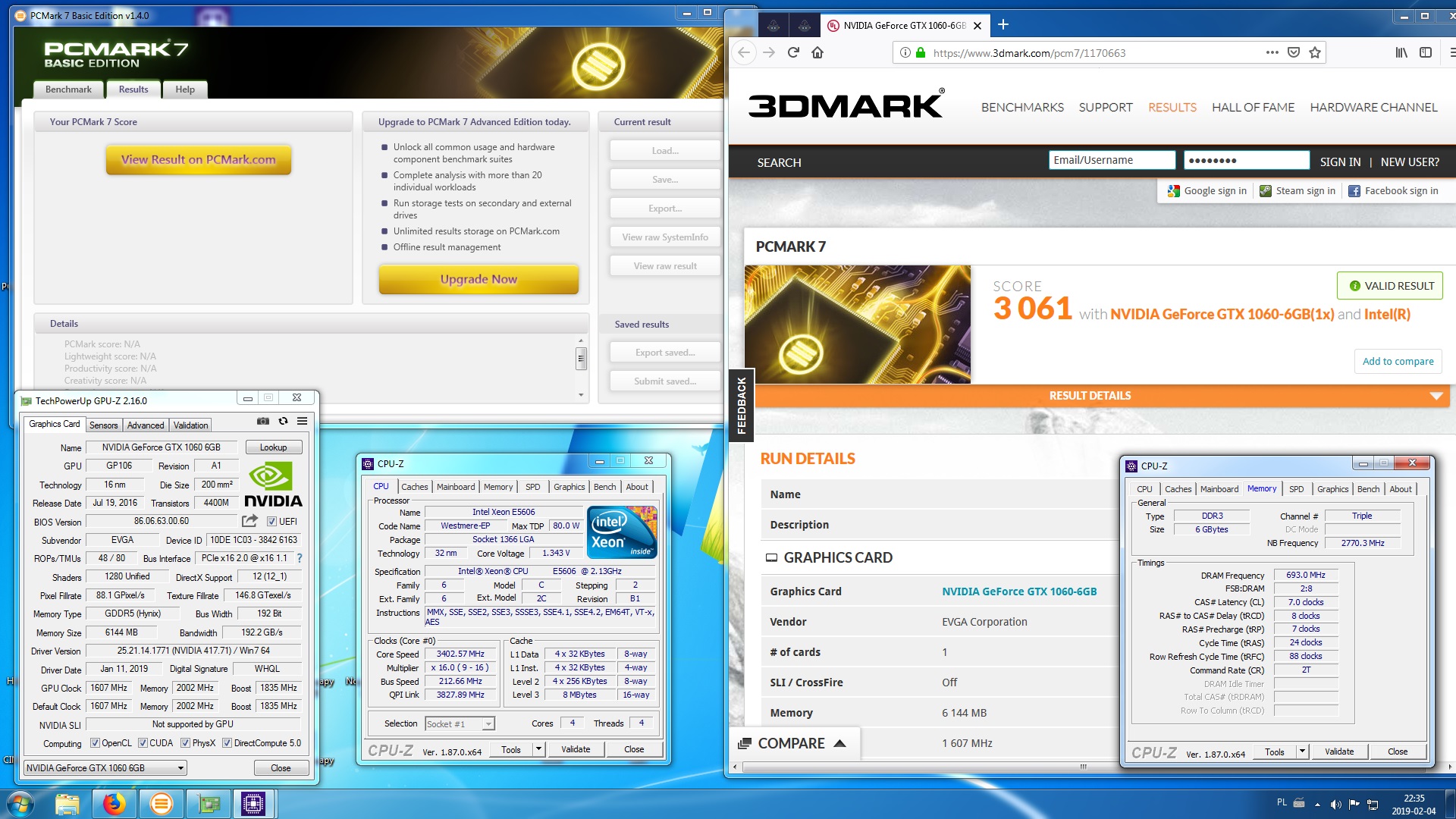Click the Bus Interface question mark icon

(x=300, y=558)
